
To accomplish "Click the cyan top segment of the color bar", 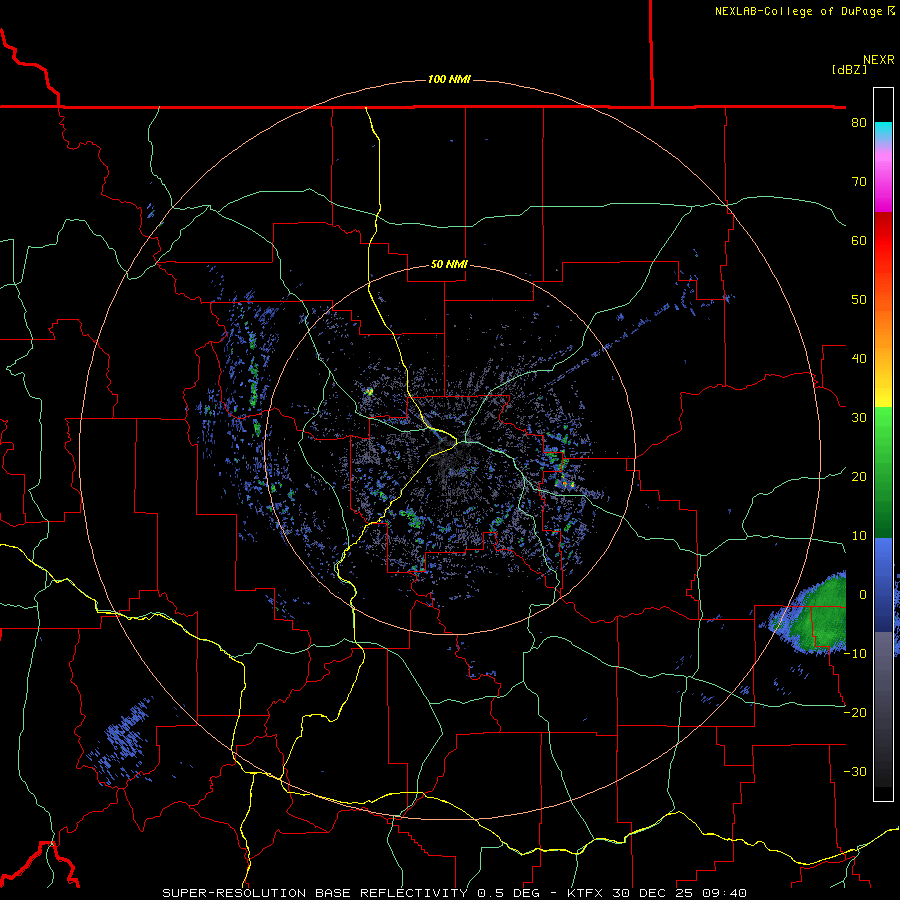I will coord(883,131).
